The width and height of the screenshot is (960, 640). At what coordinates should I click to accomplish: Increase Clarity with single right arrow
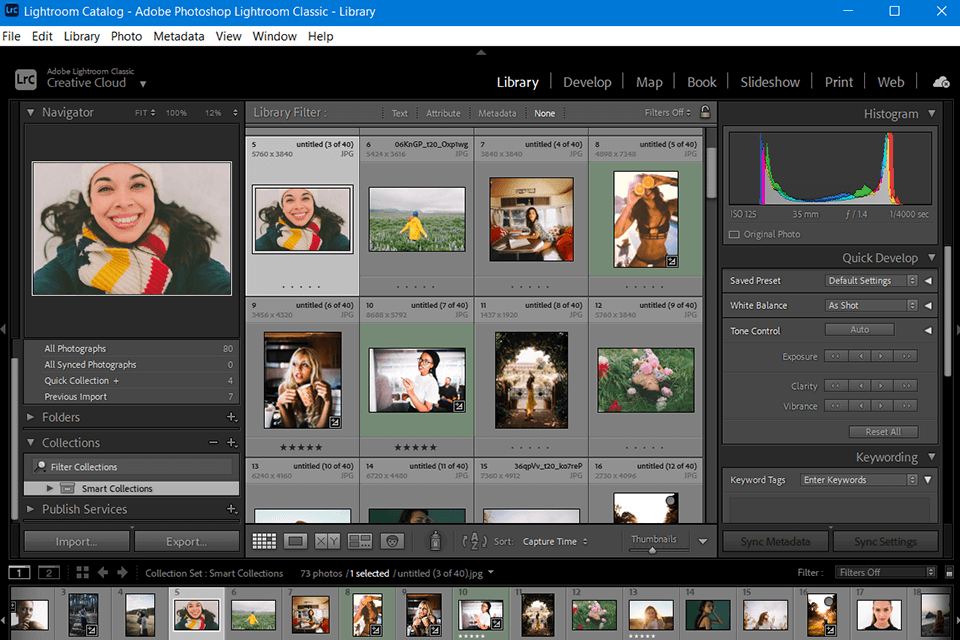tap(882, 386)
